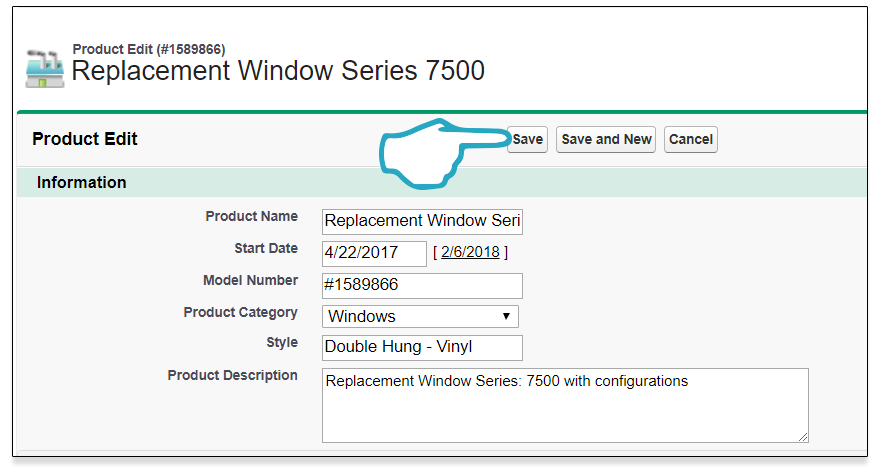Click the Product Category label

pos(240,312)
